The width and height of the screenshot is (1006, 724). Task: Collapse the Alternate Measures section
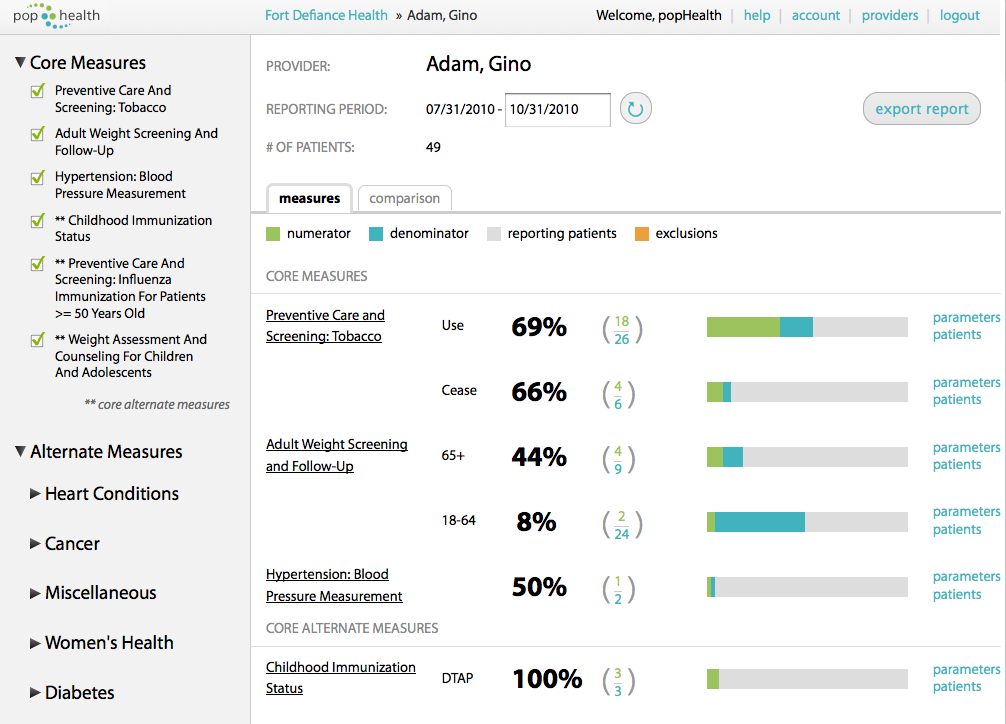(x=21, y=452)
